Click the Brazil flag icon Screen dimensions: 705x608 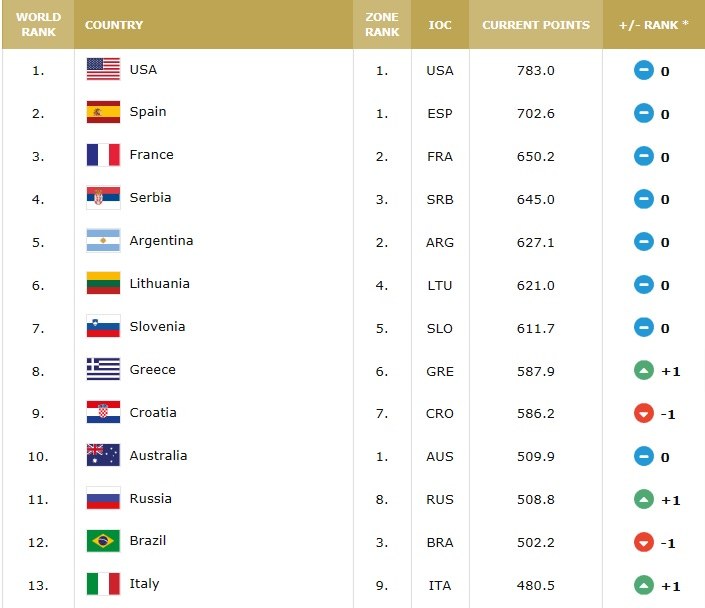click(103, 541)
